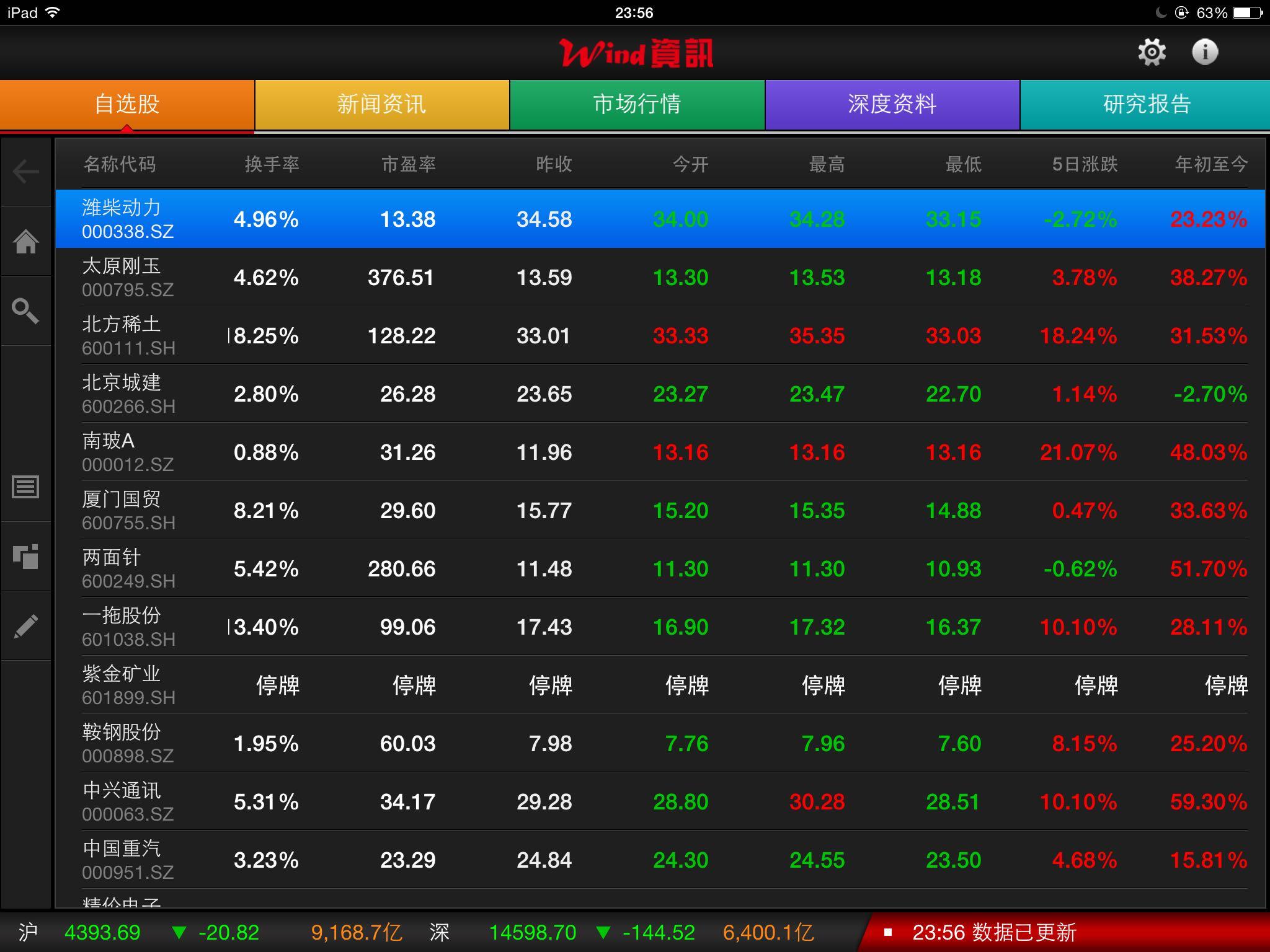1270x952 pixels.
Task: Sort by 昨收 column header
Action: [554, 164]
